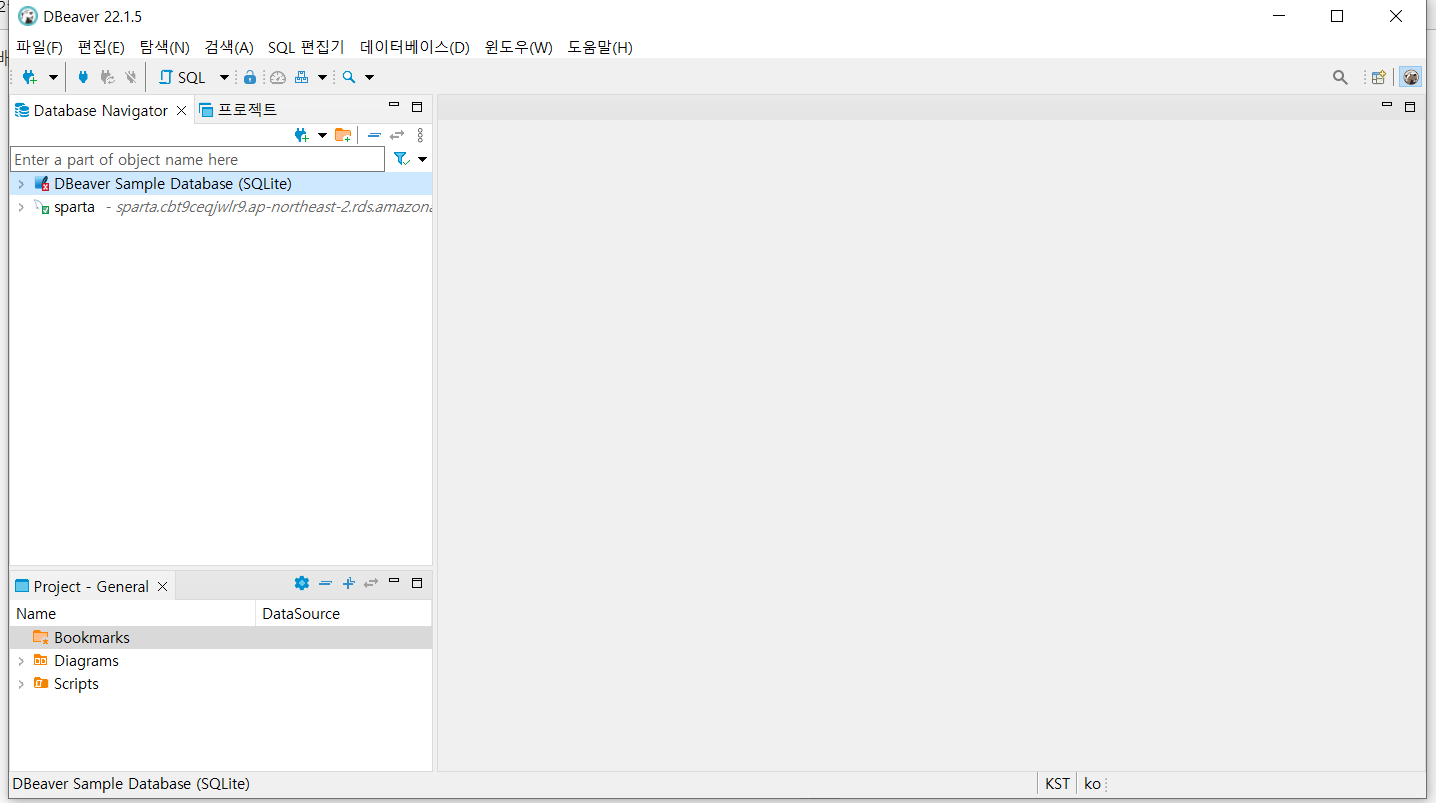Expand the sparta connection node

coord(21,207)
